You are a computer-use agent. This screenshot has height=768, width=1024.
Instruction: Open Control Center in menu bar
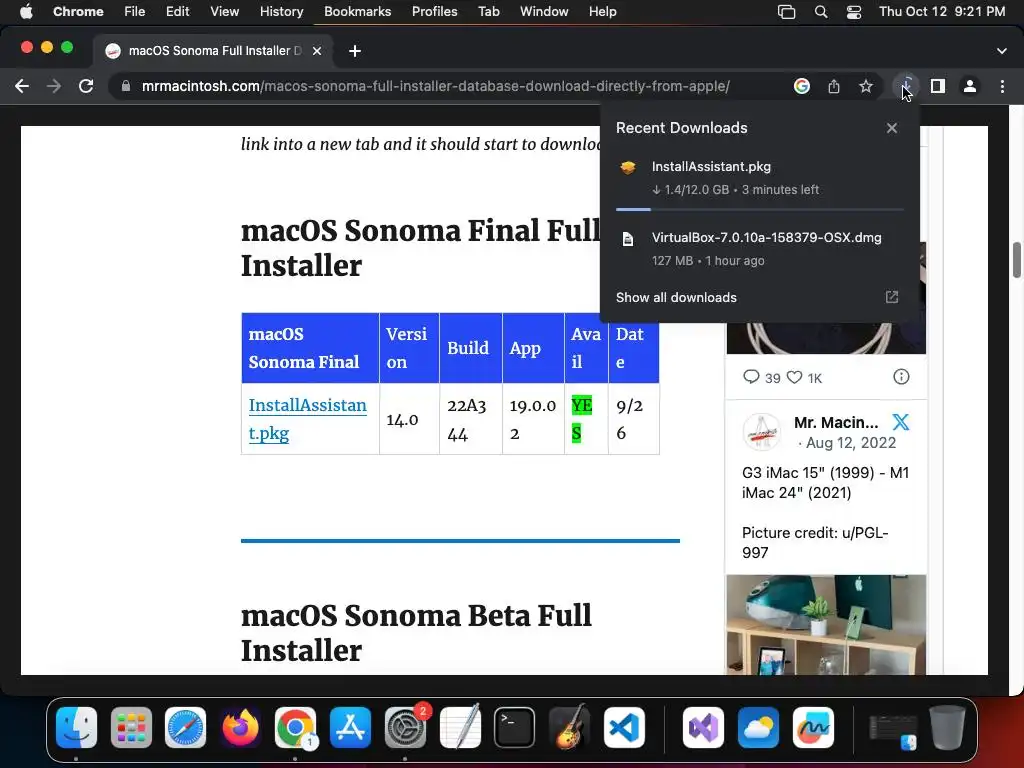click(854, 12)
